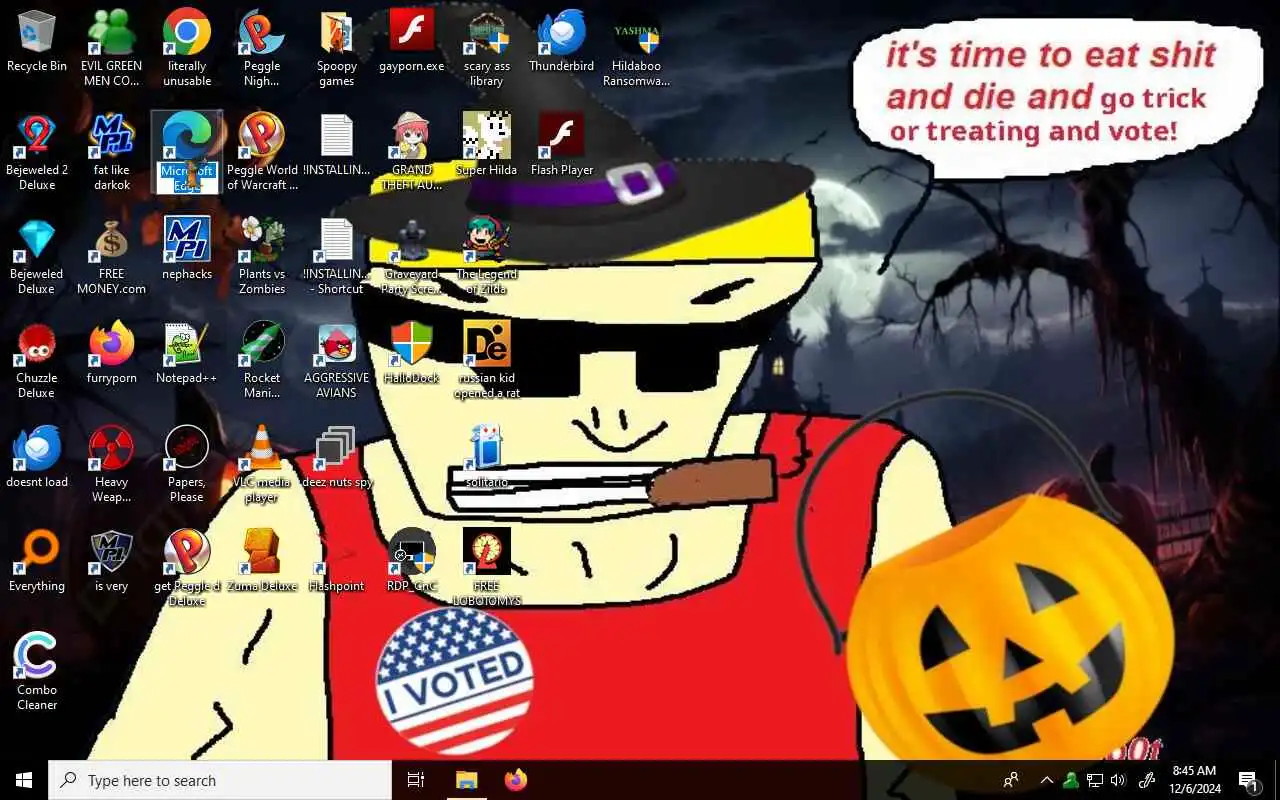Click the russian kid opened a rat icon

tap(487, 360)
